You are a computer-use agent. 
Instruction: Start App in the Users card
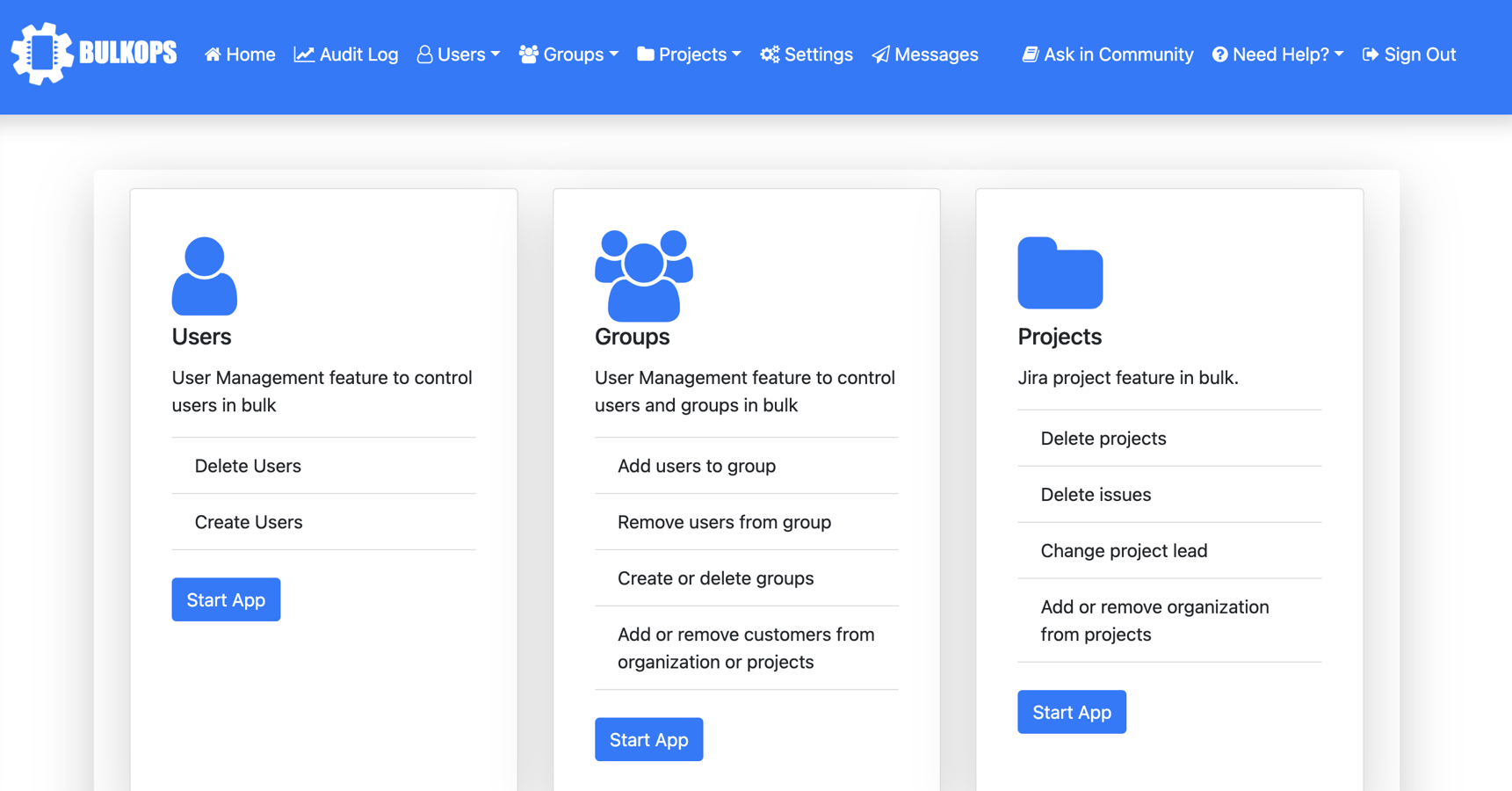click(226, 599)
